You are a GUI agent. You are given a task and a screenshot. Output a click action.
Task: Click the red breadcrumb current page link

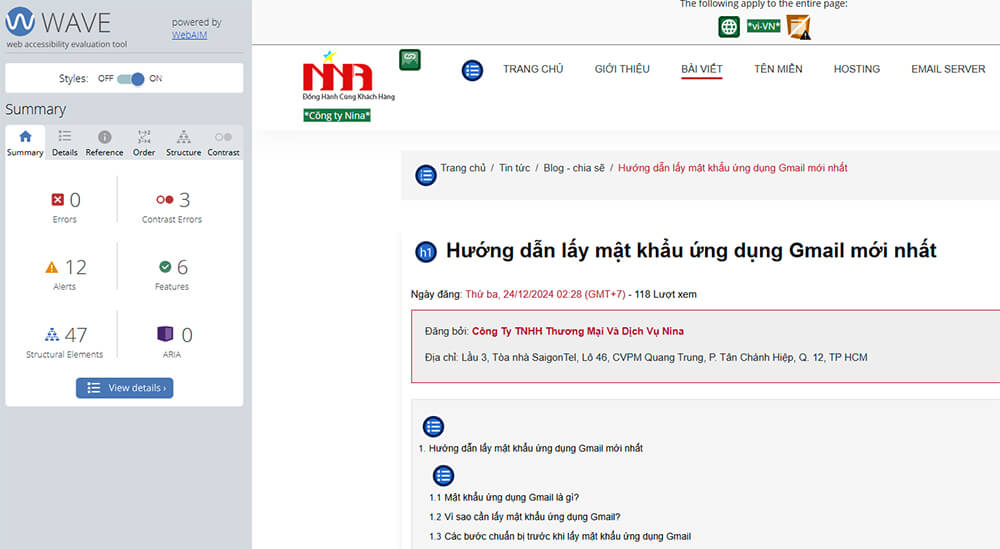point(733,168)
